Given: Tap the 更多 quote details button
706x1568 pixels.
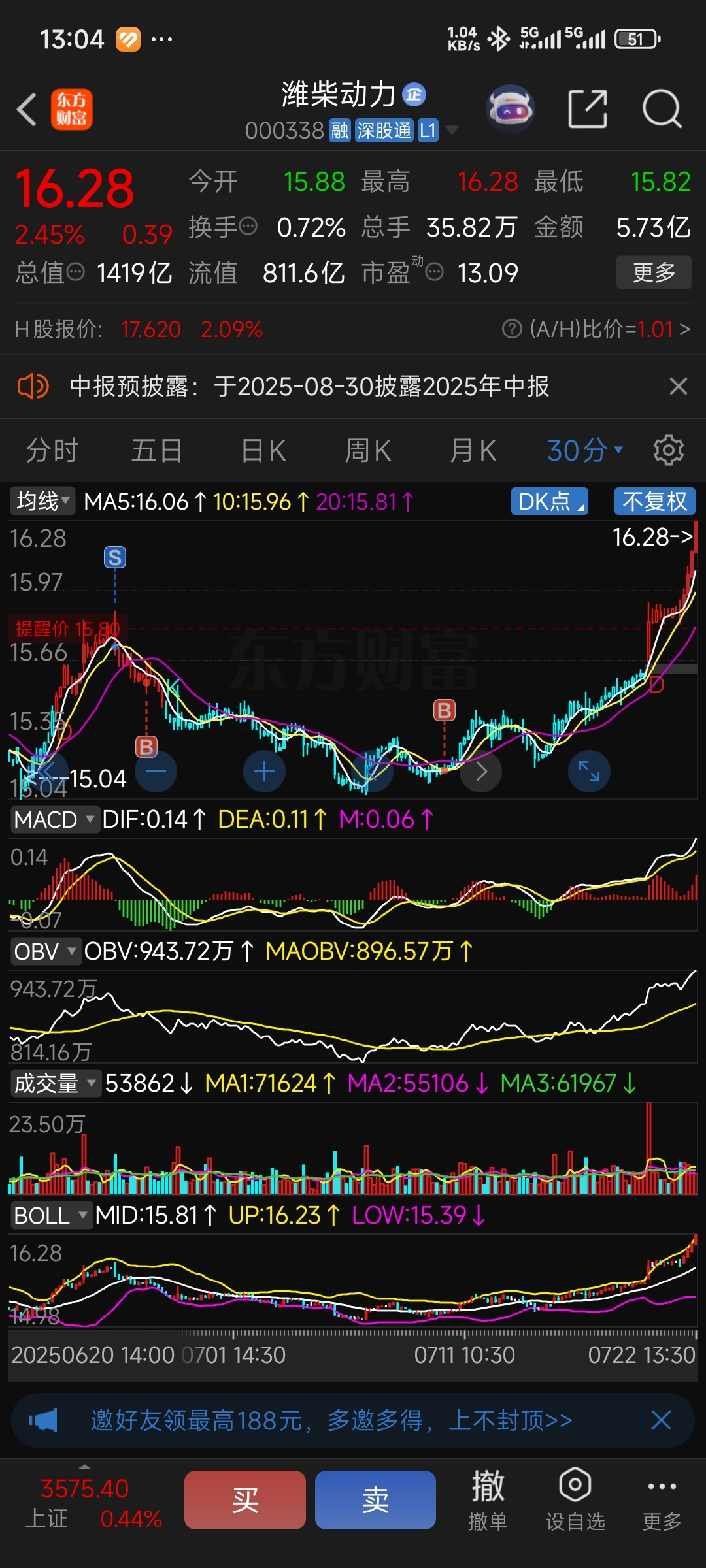Looking at the screenshot, I should click(654, 272).
